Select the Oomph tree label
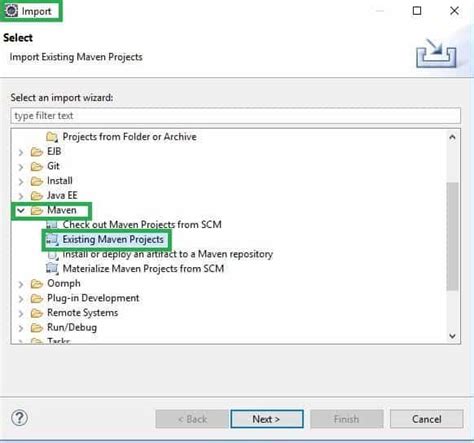This screenshot has width=474, height=443. pos(64,283)
